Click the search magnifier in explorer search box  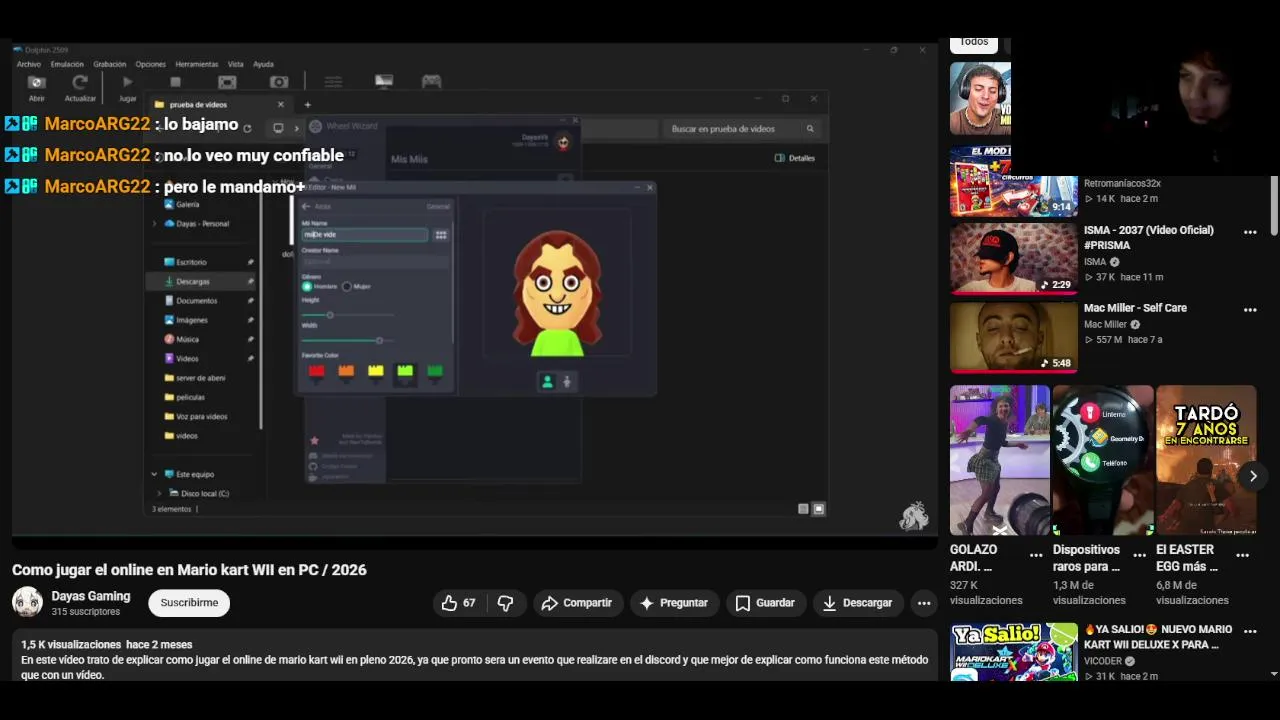(x=810, y=129)
